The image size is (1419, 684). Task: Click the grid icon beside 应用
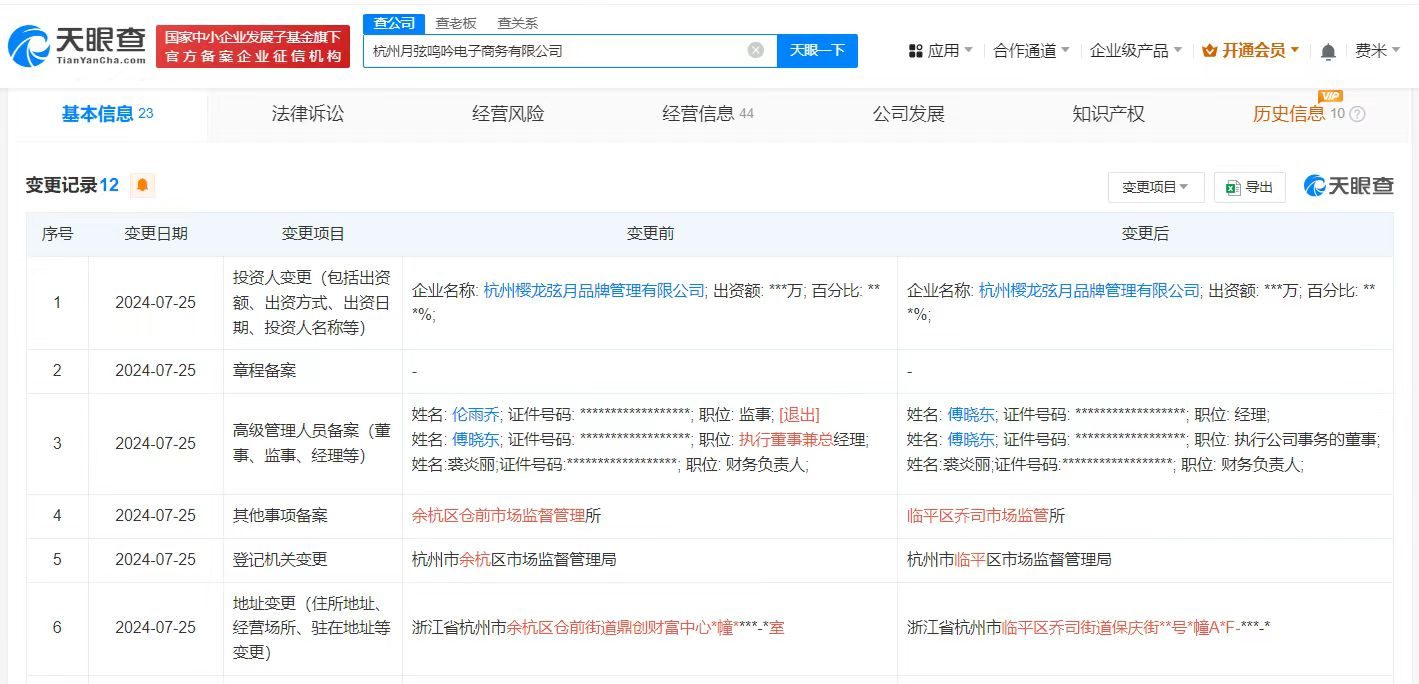click(x=916, y=49)
